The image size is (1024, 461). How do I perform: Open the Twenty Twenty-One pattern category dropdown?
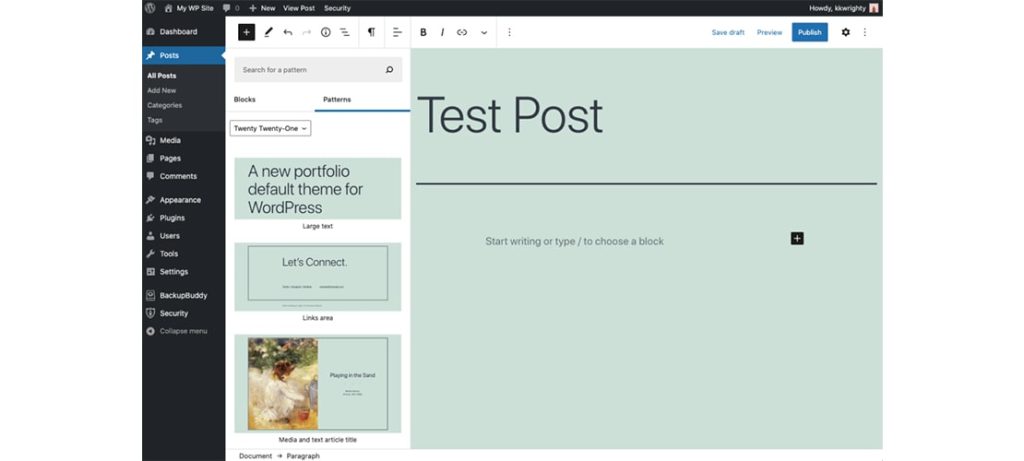(x=270, y=129)
